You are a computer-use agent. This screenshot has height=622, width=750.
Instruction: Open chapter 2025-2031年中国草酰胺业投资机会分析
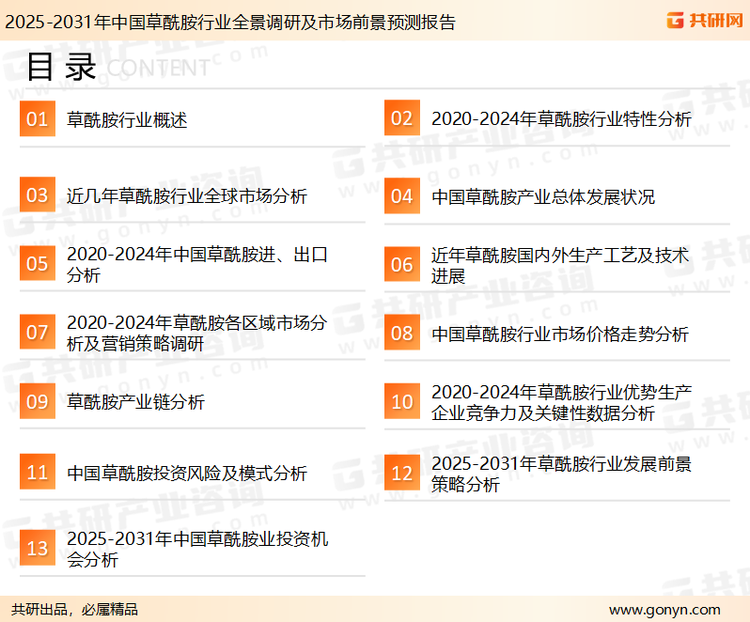pyautogui.click(x=197, y=549)
